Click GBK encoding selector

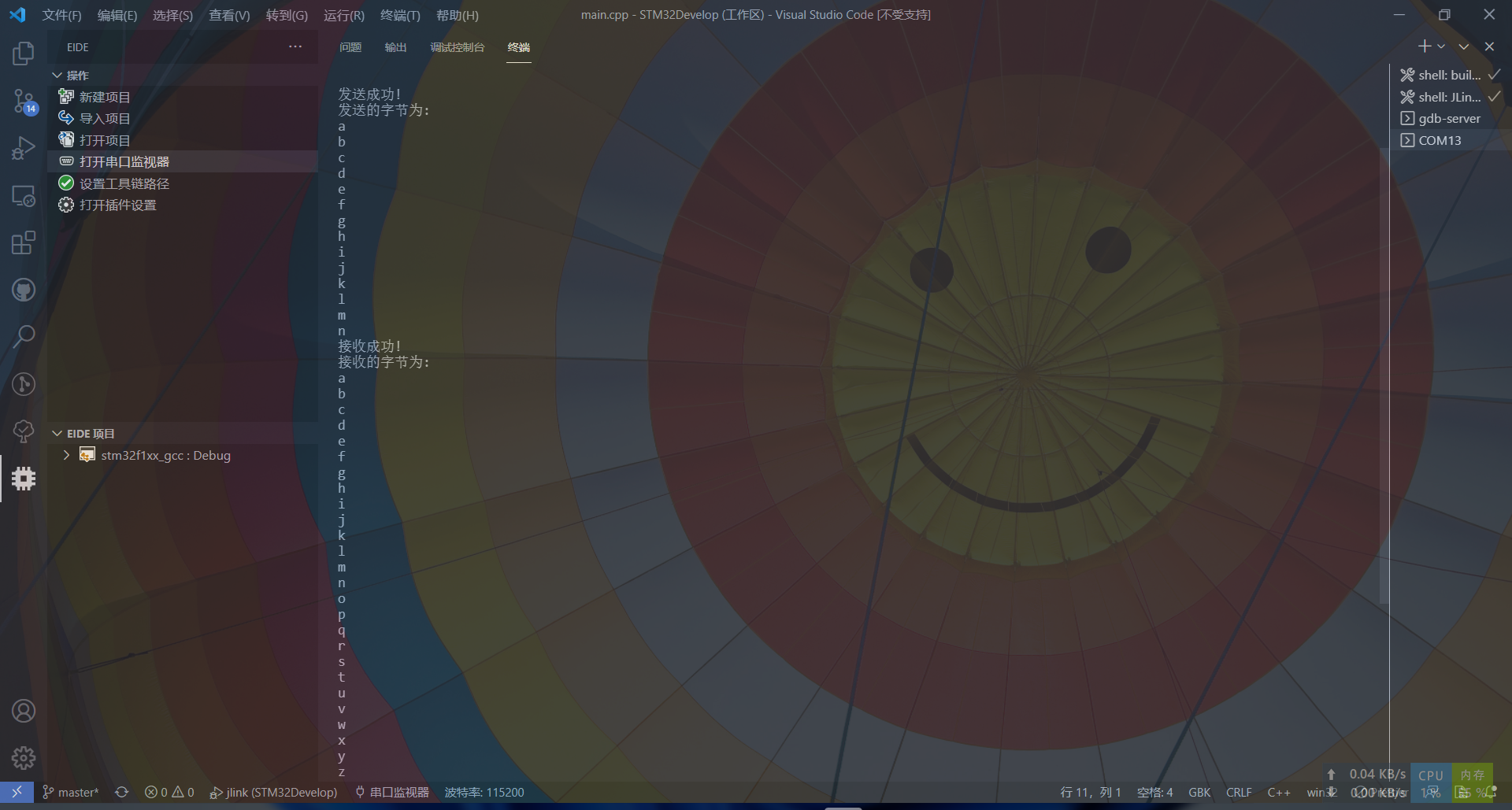tap(1199, 792)
